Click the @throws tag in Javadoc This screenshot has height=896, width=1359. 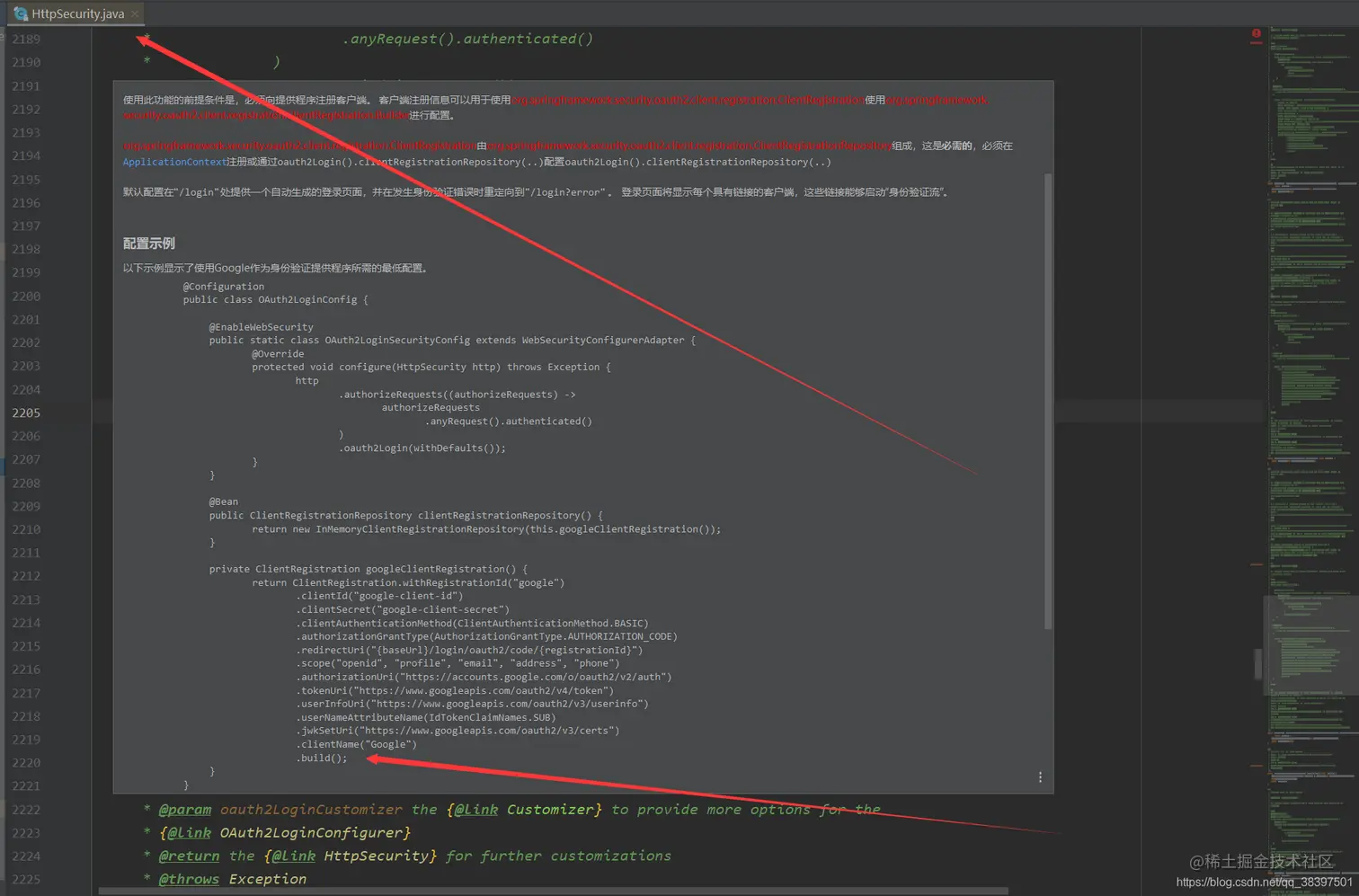(x=189, y=879)
